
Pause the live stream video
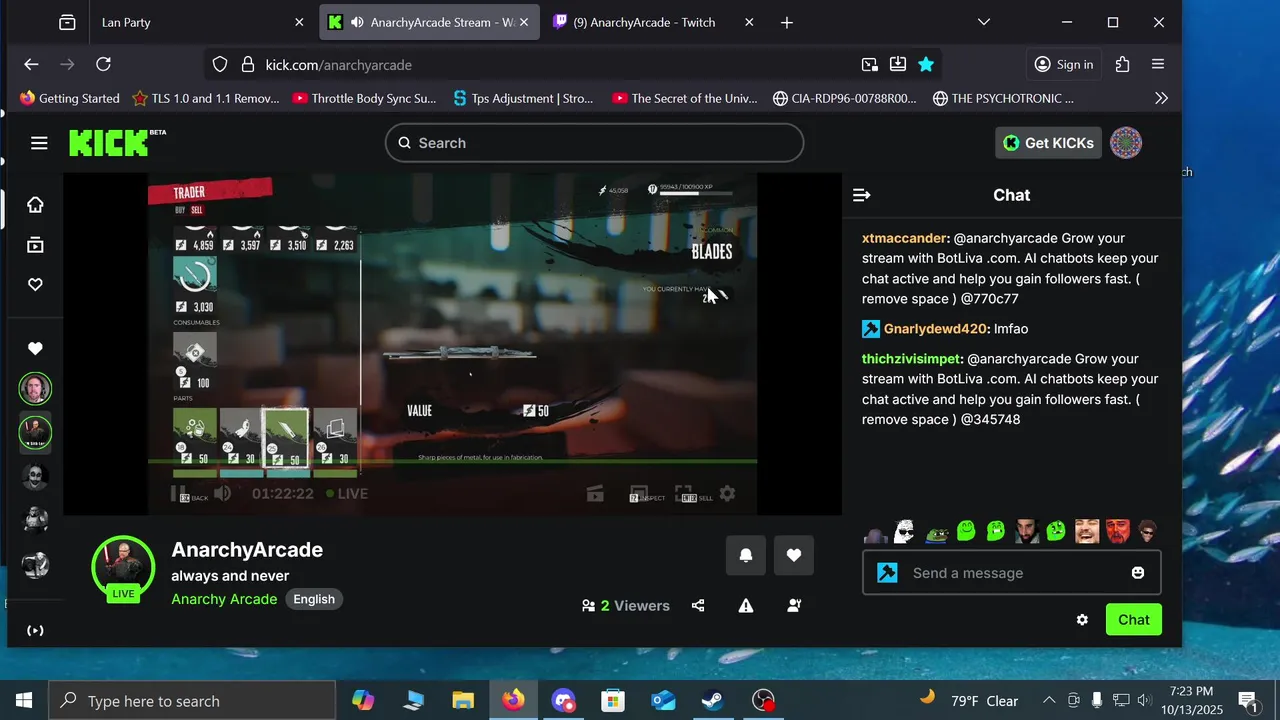(178, 493)
